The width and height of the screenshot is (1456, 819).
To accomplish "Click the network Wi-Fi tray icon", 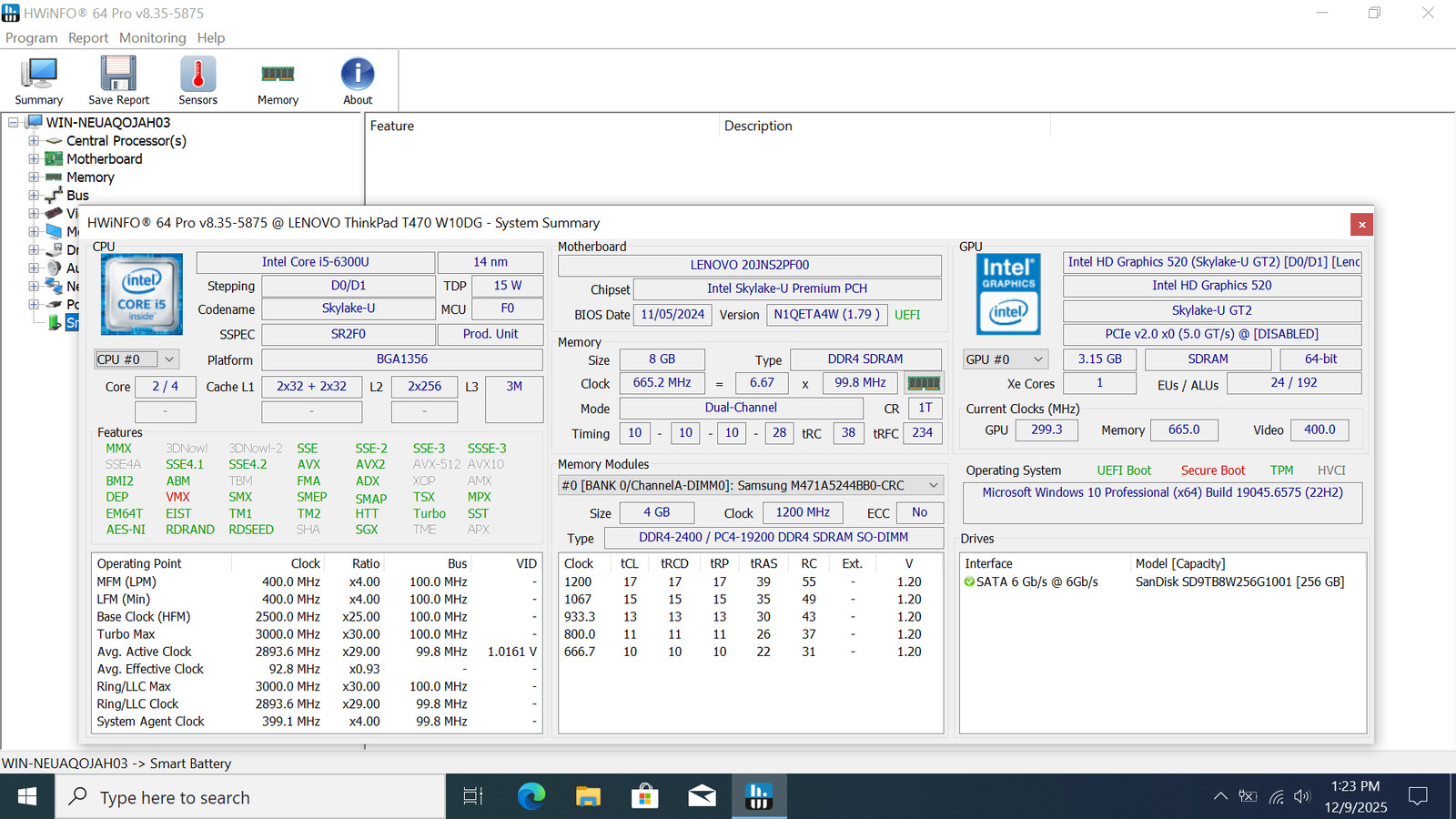I will click(1276, 797).
